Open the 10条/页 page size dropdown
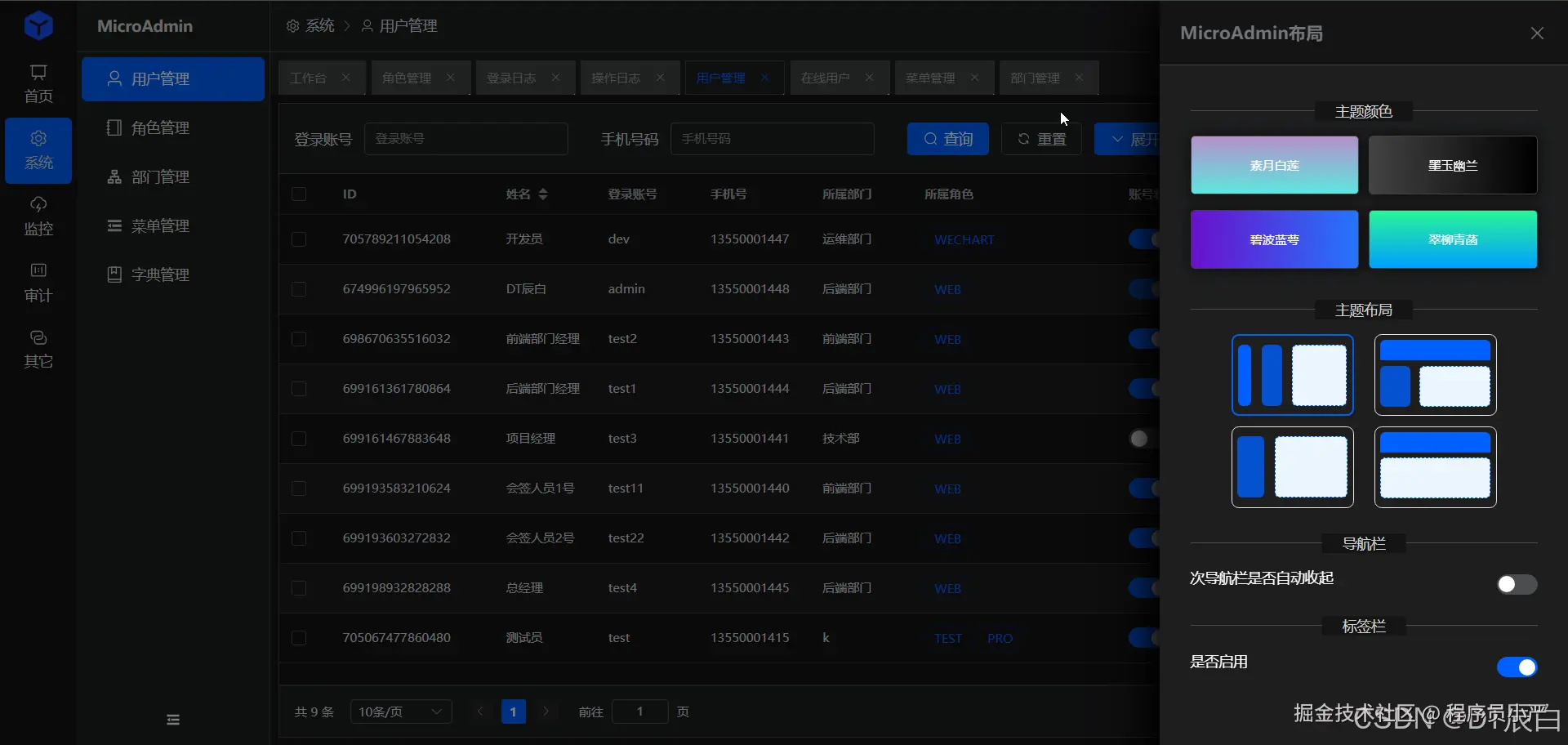1568x745 pixels. point(401,712)
